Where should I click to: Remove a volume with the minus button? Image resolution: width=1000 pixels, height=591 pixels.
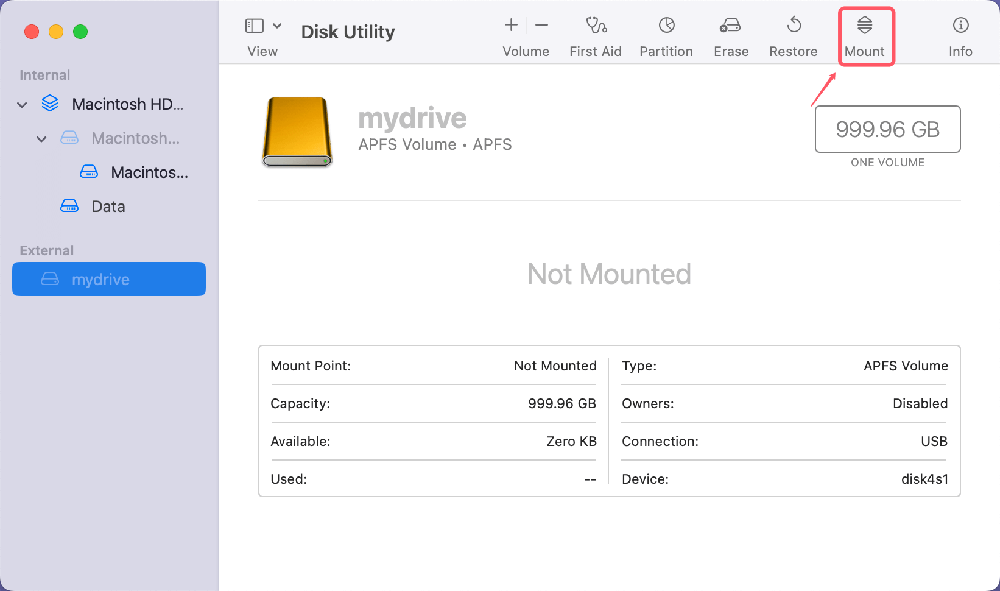coord(541,26)
